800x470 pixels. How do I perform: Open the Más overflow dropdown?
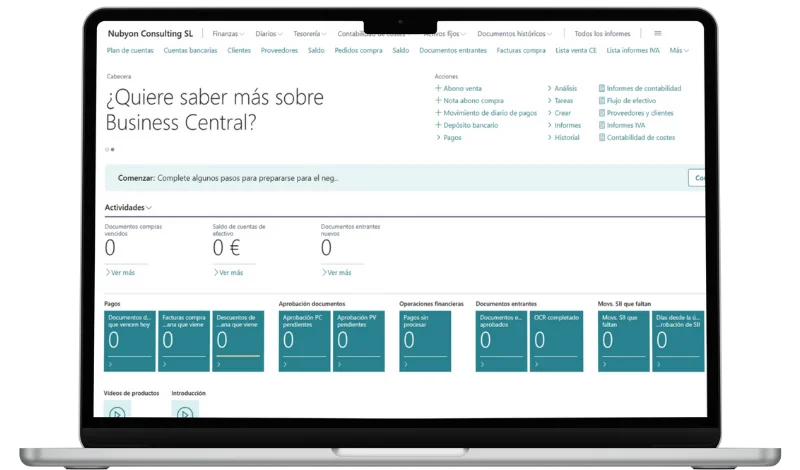click(x=679, y=51)
